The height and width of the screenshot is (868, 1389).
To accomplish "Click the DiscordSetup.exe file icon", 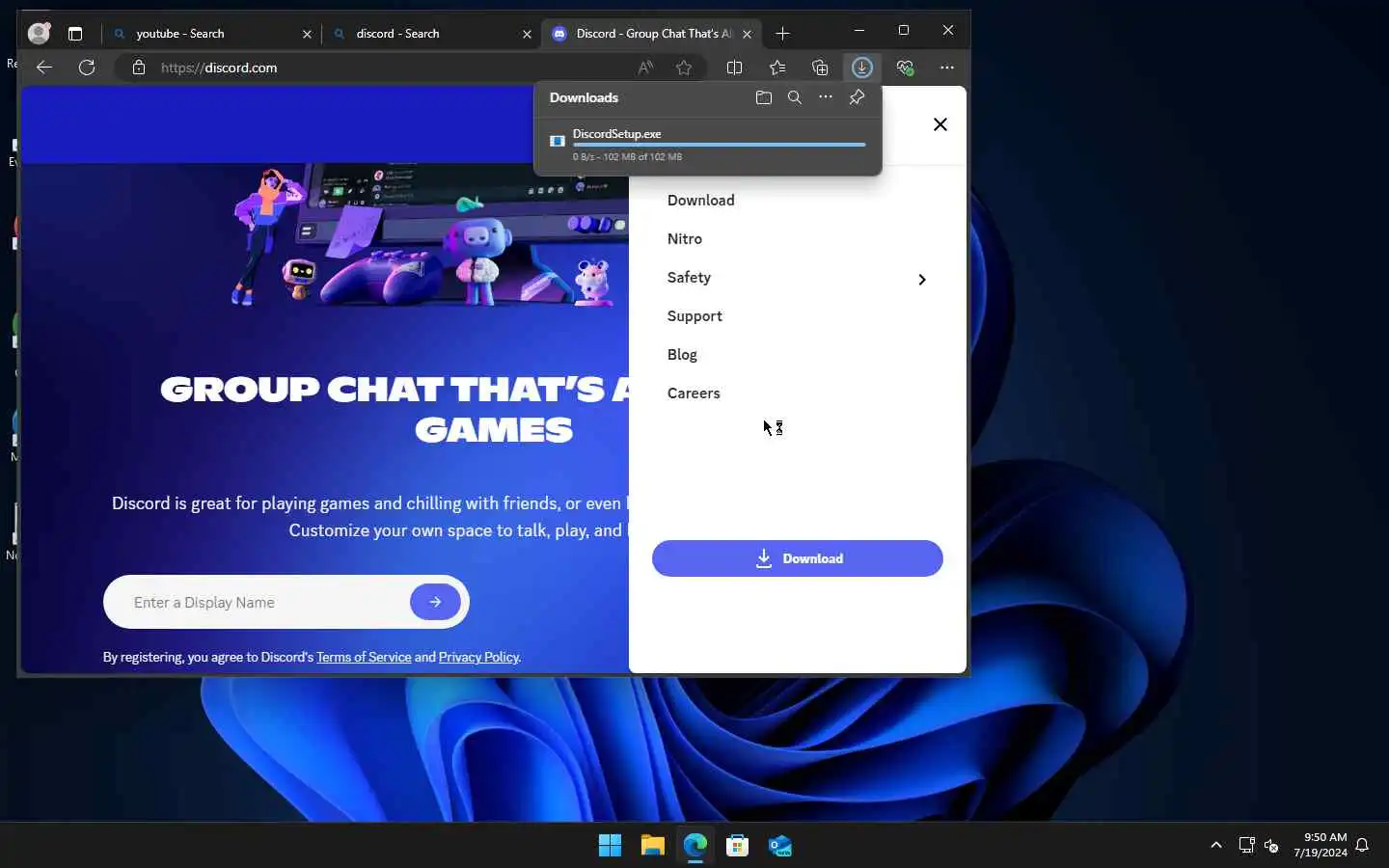I will pyautogui.click(x=558, y=141).
